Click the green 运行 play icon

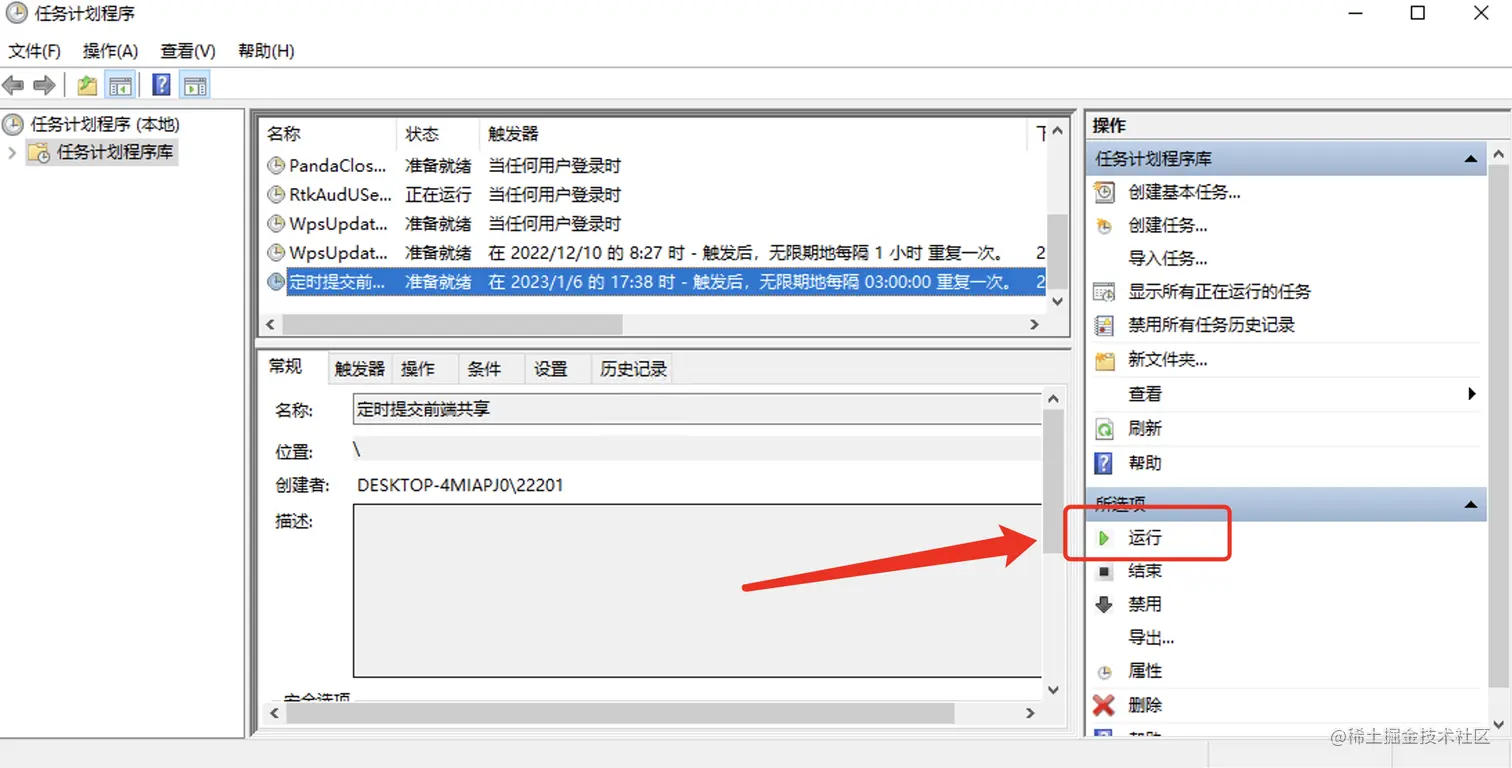pyautogui.click(x=1104, y=538)
